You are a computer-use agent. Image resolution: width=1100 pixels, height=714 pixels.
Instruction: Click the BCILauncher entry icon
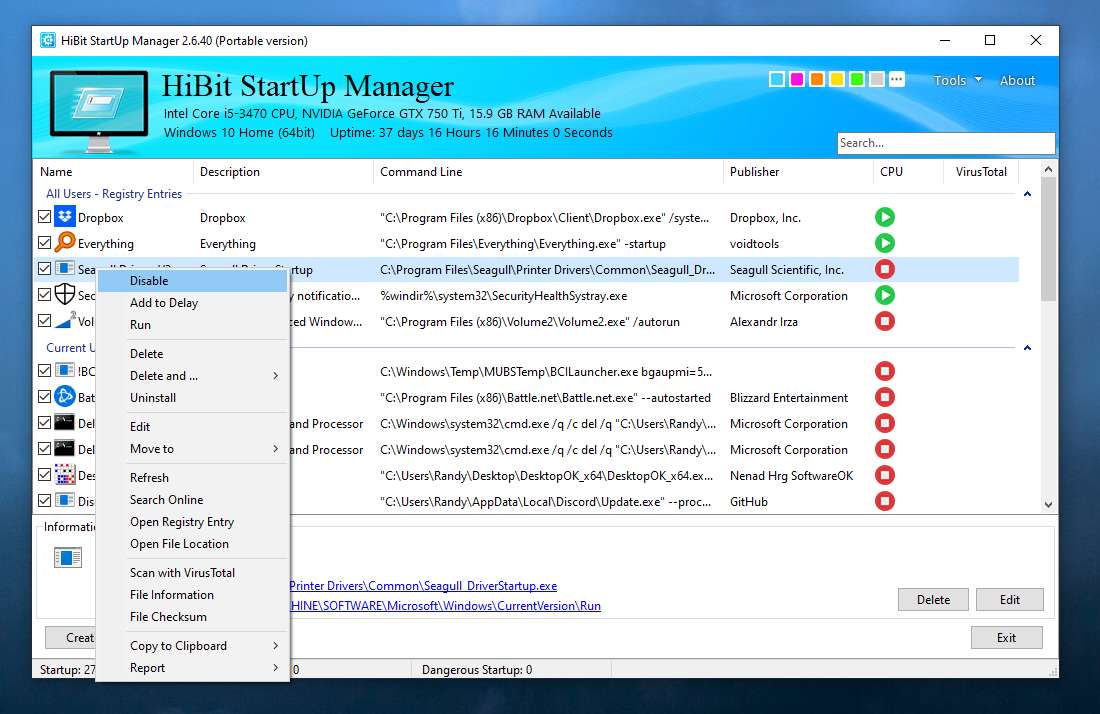pos(65,370)
